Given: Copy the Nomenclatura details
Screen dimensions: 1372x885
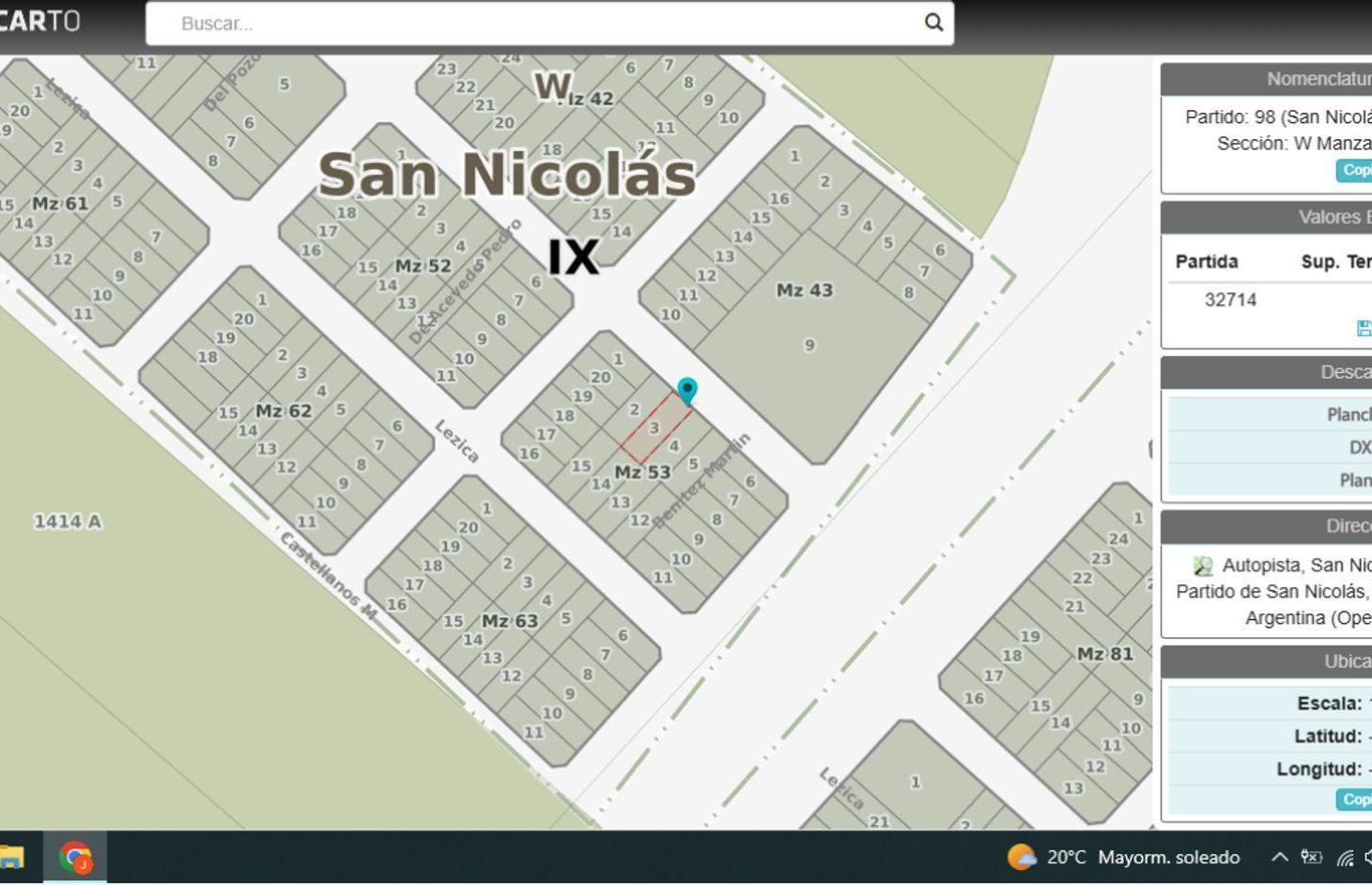Looking at the screenshot, I should point(1354,170).
